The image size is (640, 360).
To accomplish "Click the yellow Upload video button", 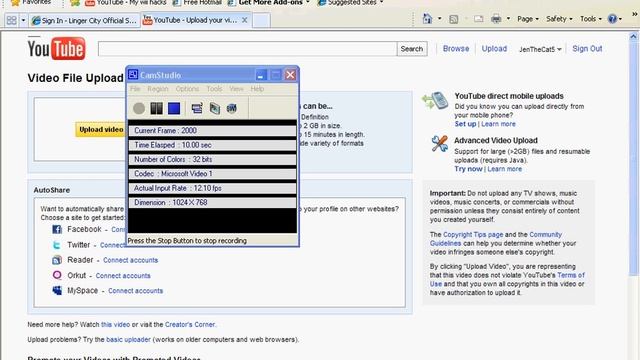I will click(x=101, y=129).
